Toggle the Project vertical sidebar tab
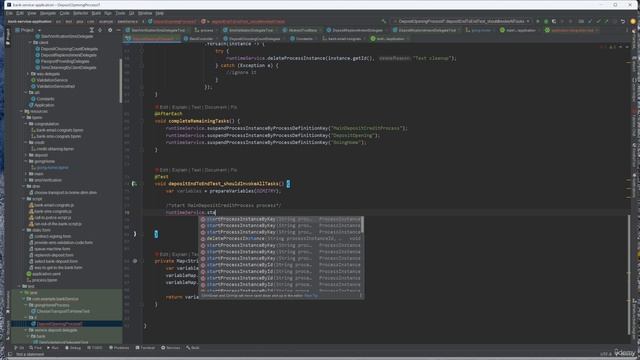 pyautogui.click(x=7, y=37)
